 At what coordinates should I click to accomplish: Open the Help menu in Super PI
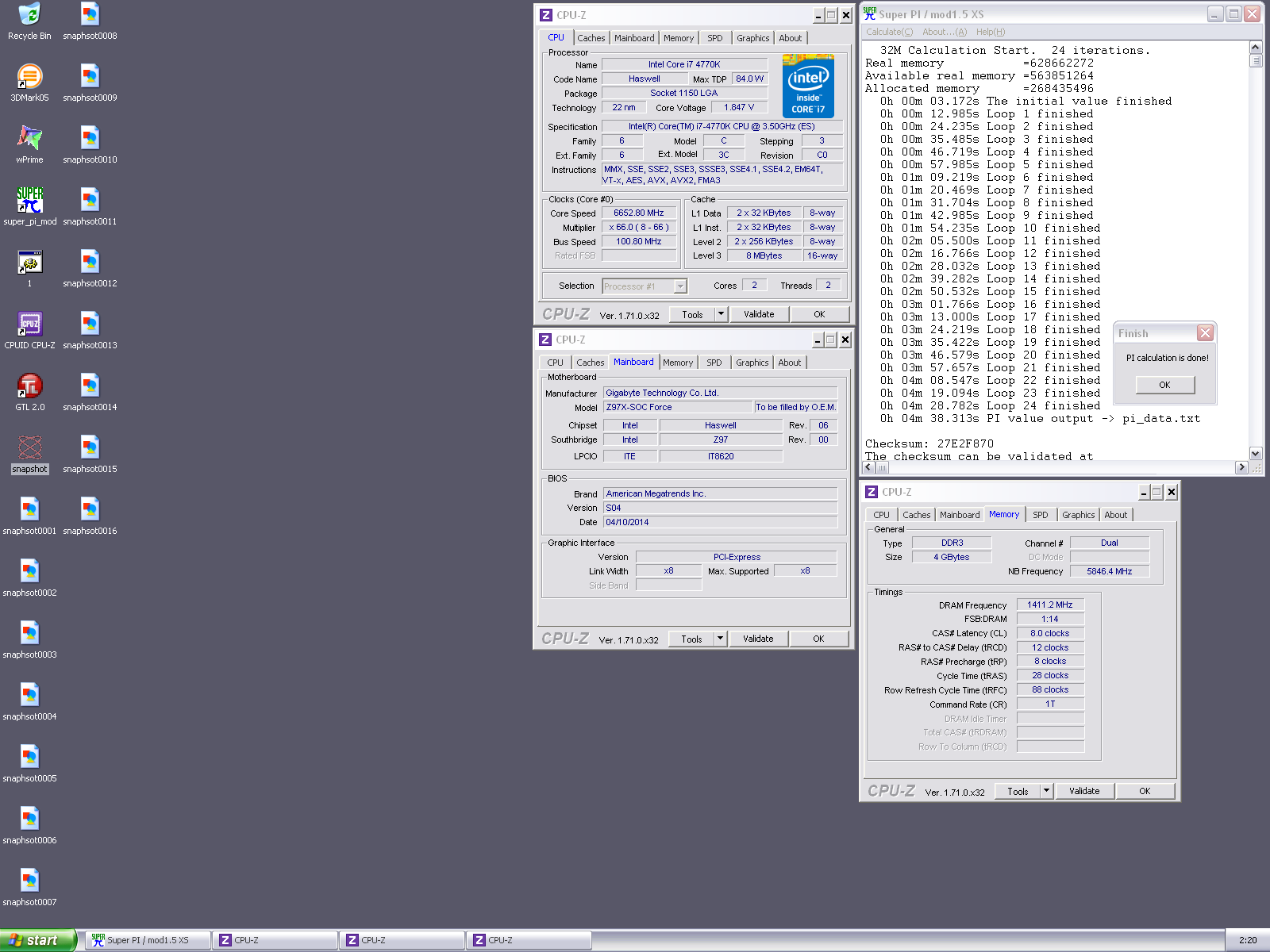click(x=991, y=32)
